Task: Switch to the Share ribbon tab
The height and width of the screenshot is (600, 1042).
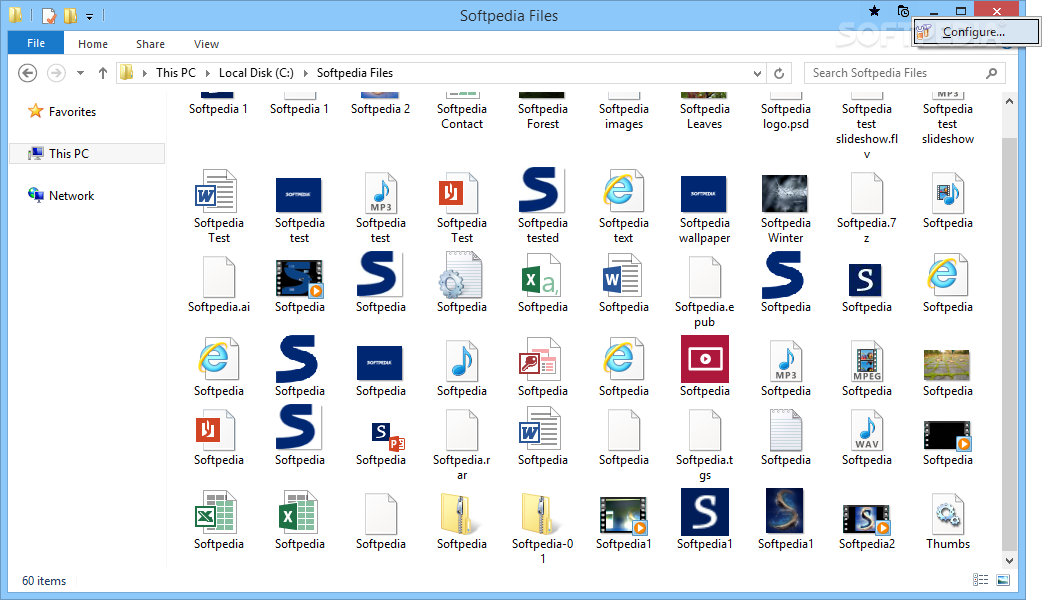Action: 150,44
